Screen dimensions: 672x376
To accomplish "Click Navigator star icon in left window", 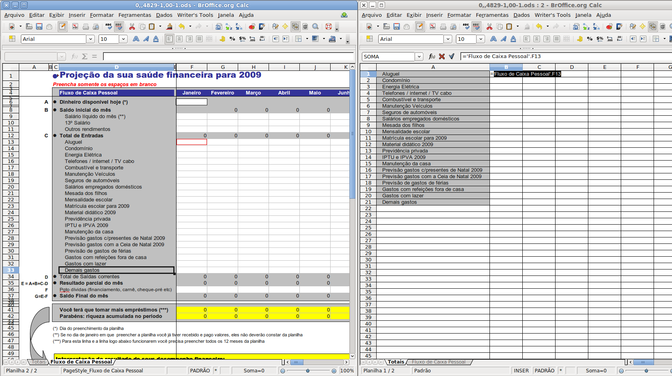I will [285, 27].
